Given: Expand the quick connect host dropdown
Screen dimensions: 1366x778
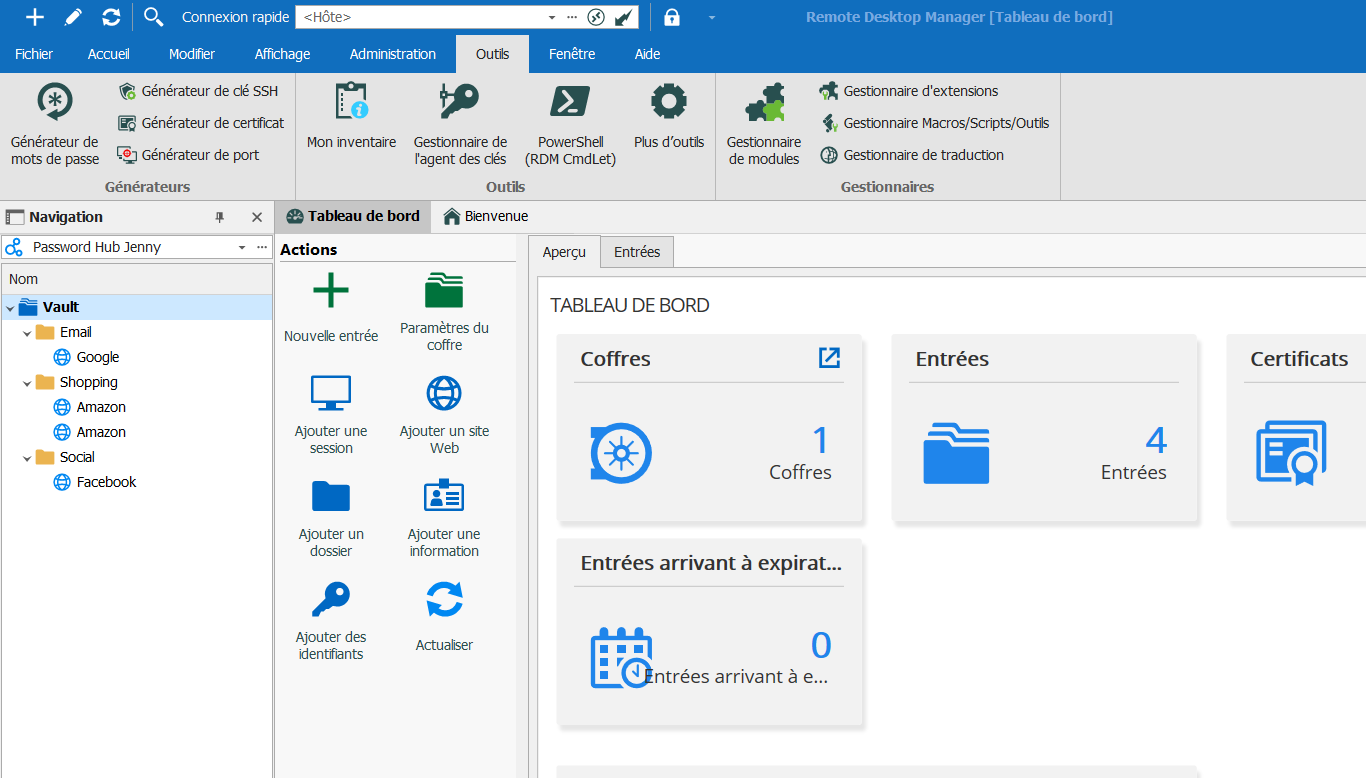Looking at the screenshot, I should 552,17.
